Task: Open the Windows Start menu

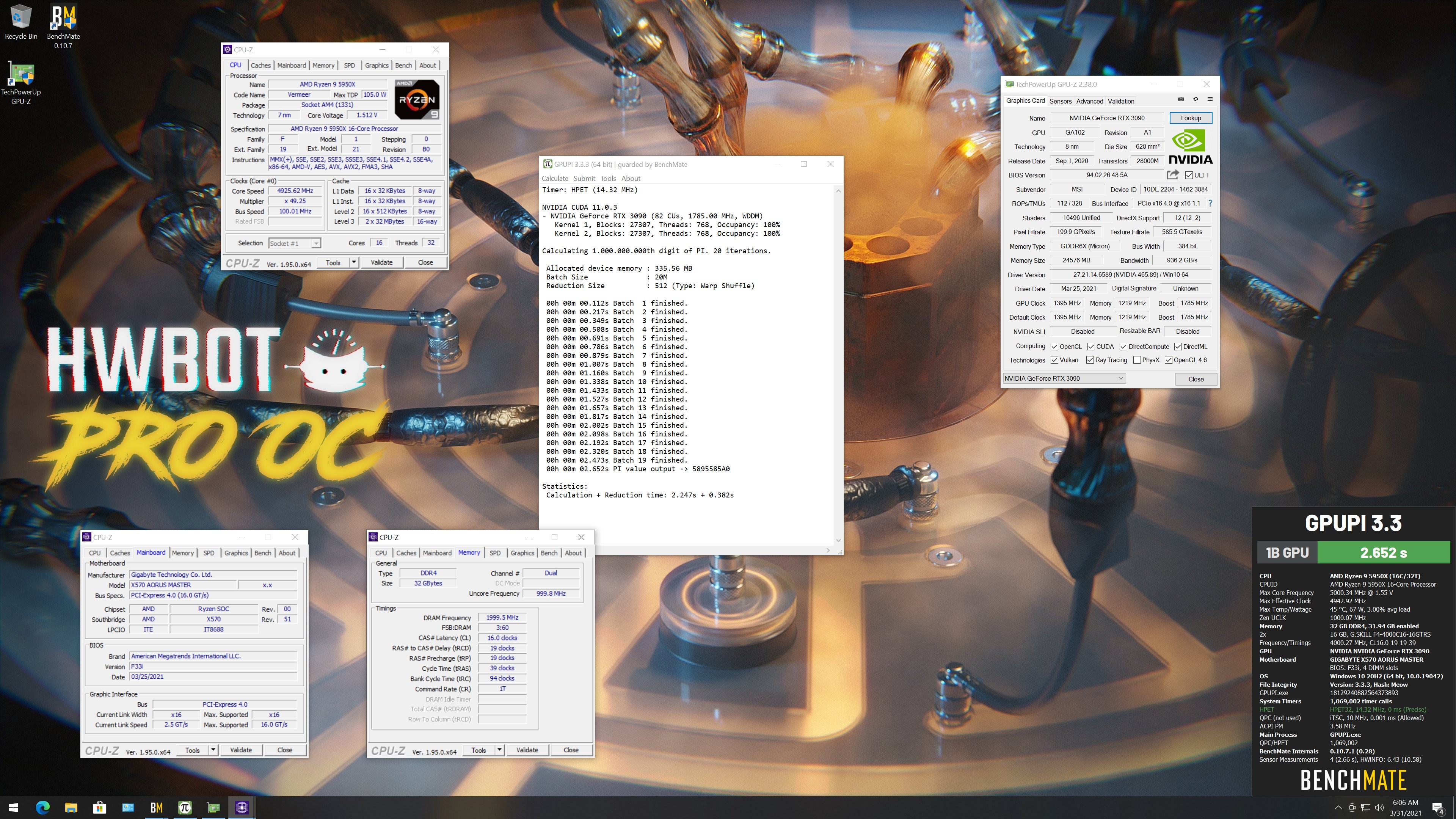Action: (x=14, y=808)
